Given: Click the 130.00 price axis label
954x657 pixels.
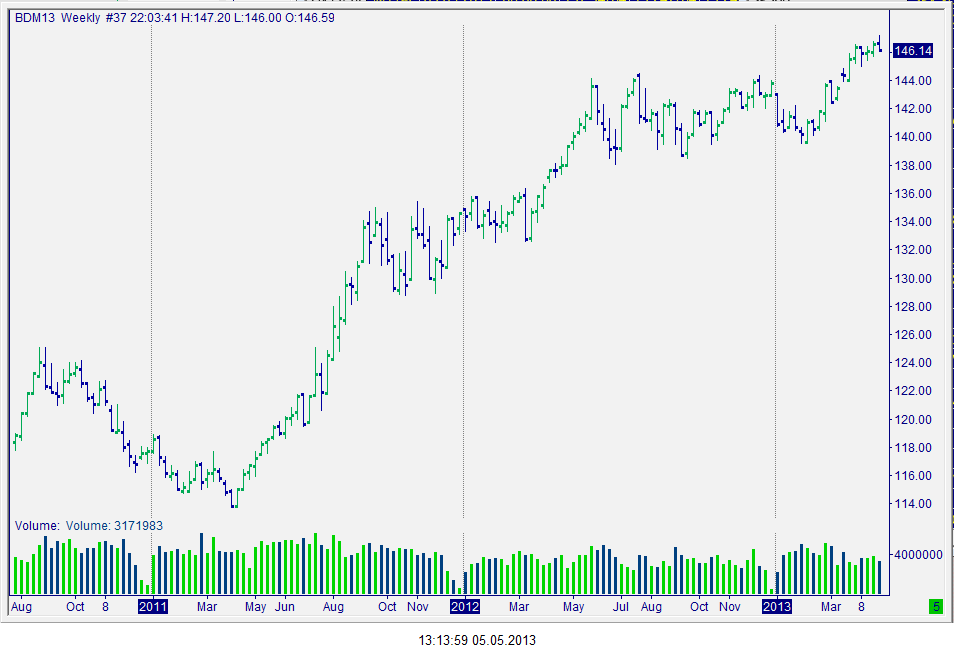Looking at the screenshot, I should click(x=913, y=279).
